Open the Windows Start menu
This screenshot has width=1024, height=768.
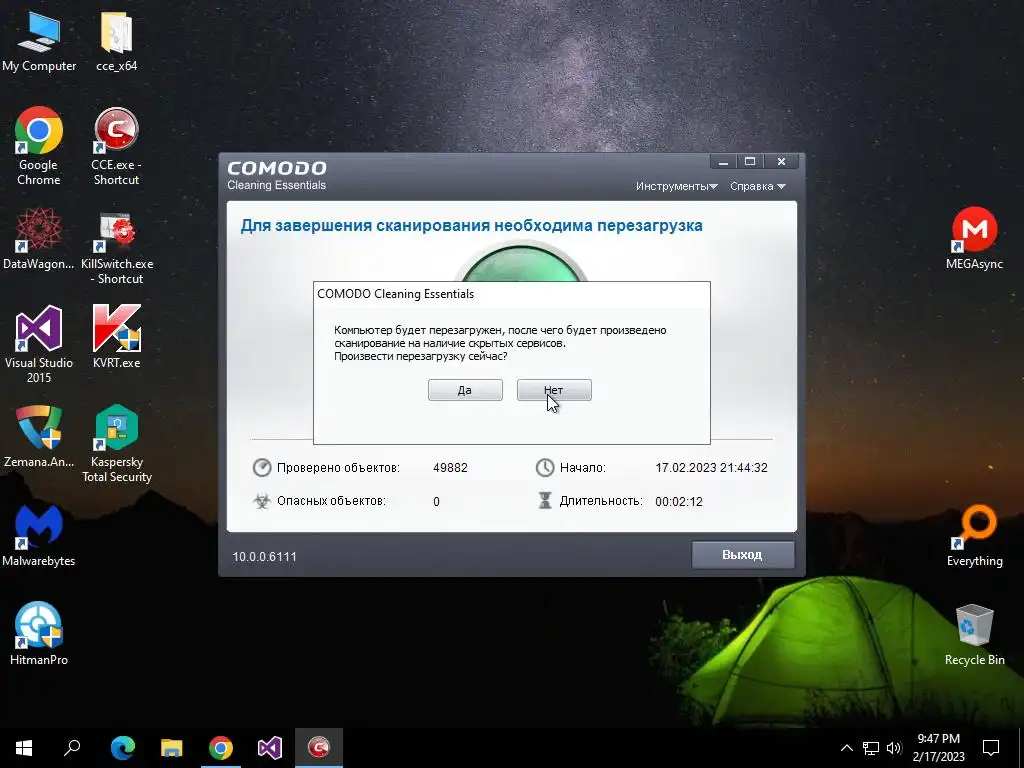(x=24, y=748)
